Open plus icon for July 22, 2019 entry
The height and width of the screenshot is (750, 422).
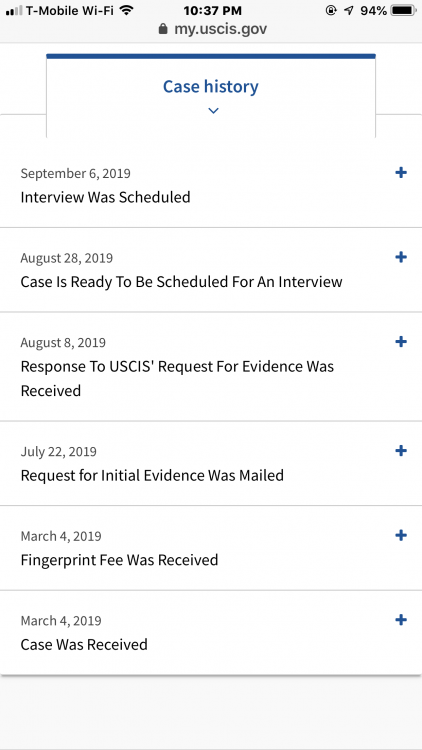[401, 451]
